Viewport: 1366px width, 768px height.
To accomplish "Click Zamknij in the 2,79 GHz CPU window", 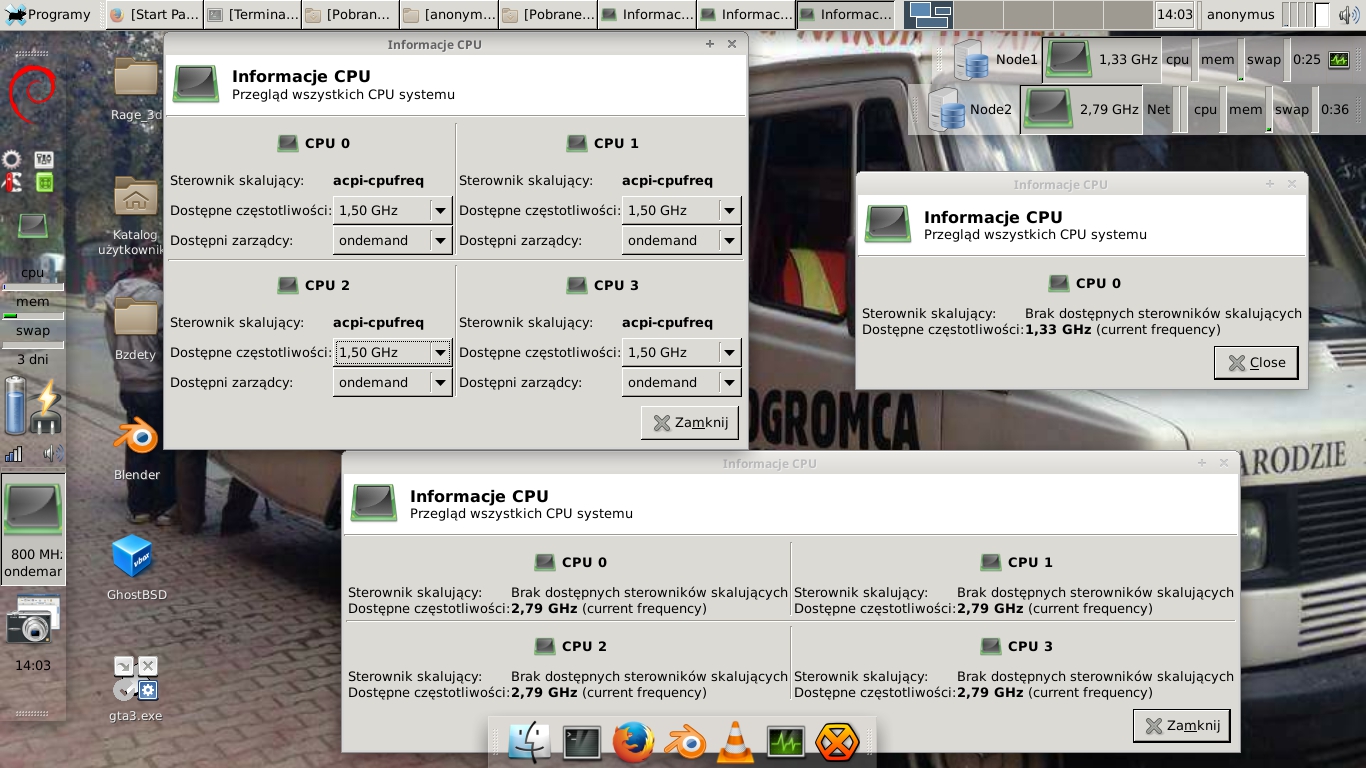I will pos(1181,726).
